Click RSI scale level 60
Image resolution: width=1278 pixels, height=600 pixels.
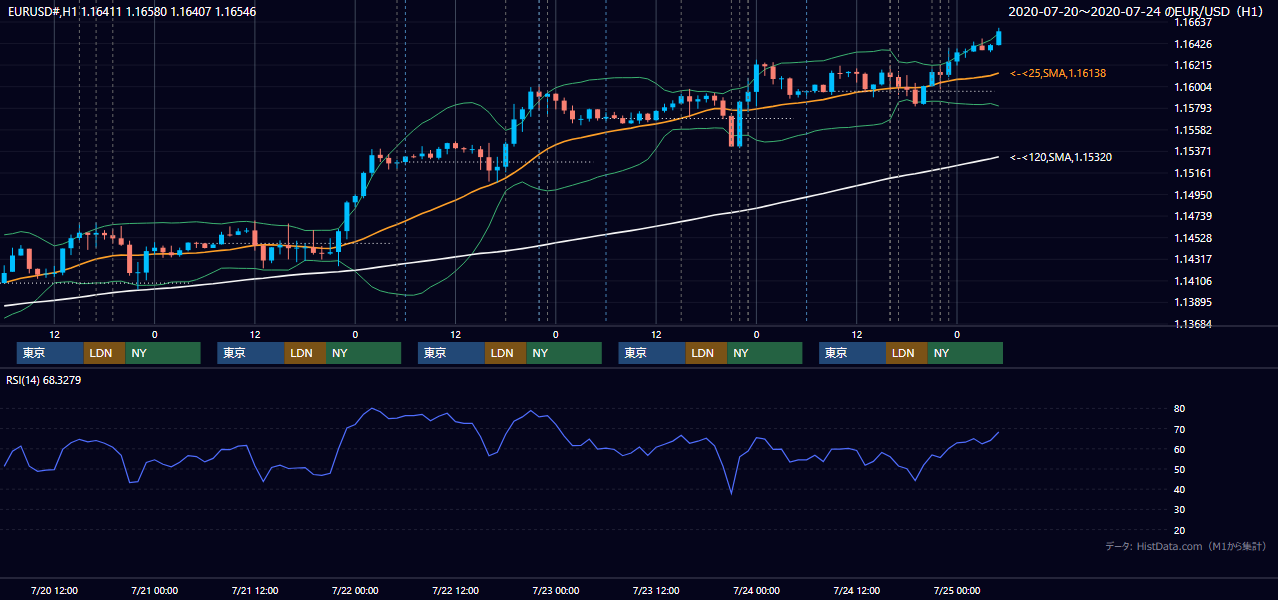pos(1180,449)
